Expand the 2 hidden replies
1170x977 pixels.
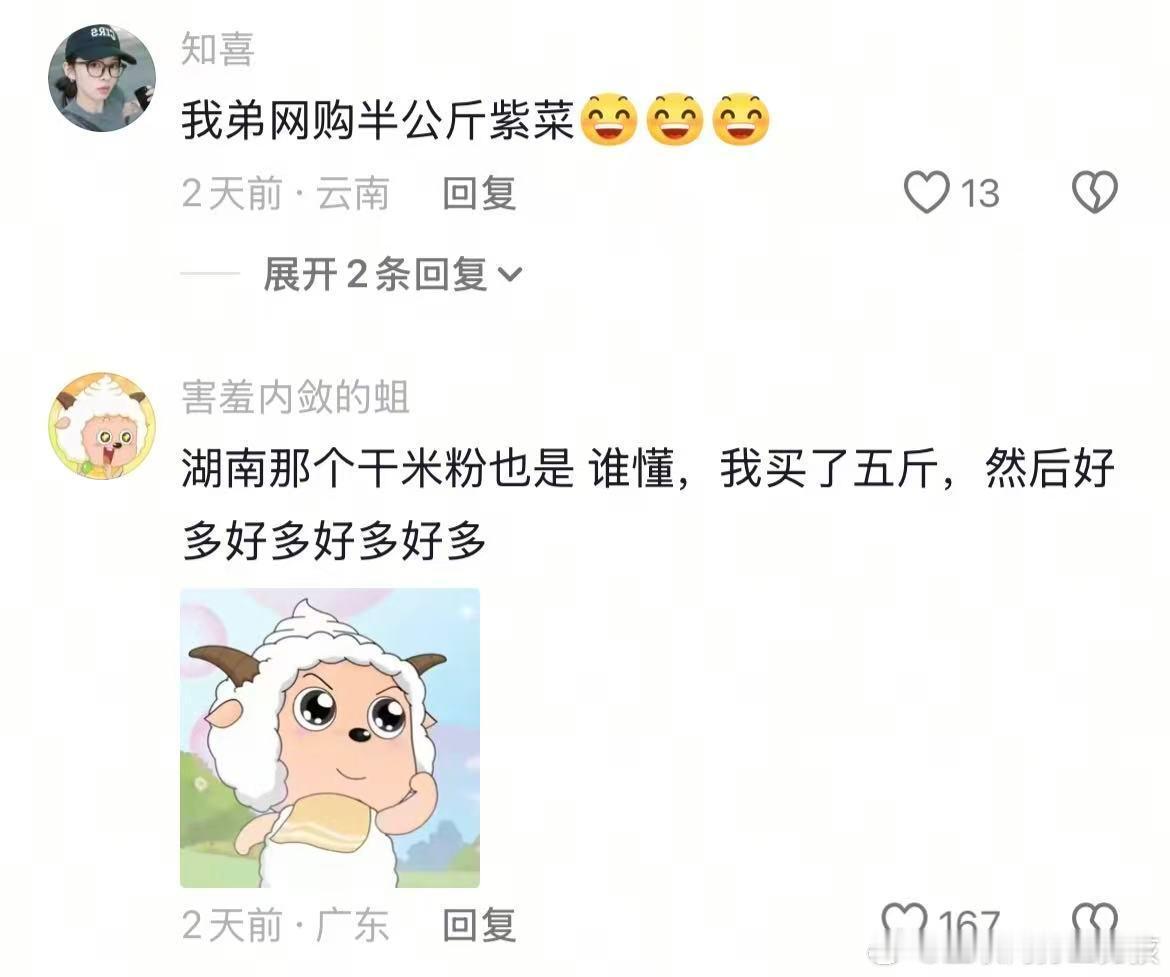tap(392, 274)
